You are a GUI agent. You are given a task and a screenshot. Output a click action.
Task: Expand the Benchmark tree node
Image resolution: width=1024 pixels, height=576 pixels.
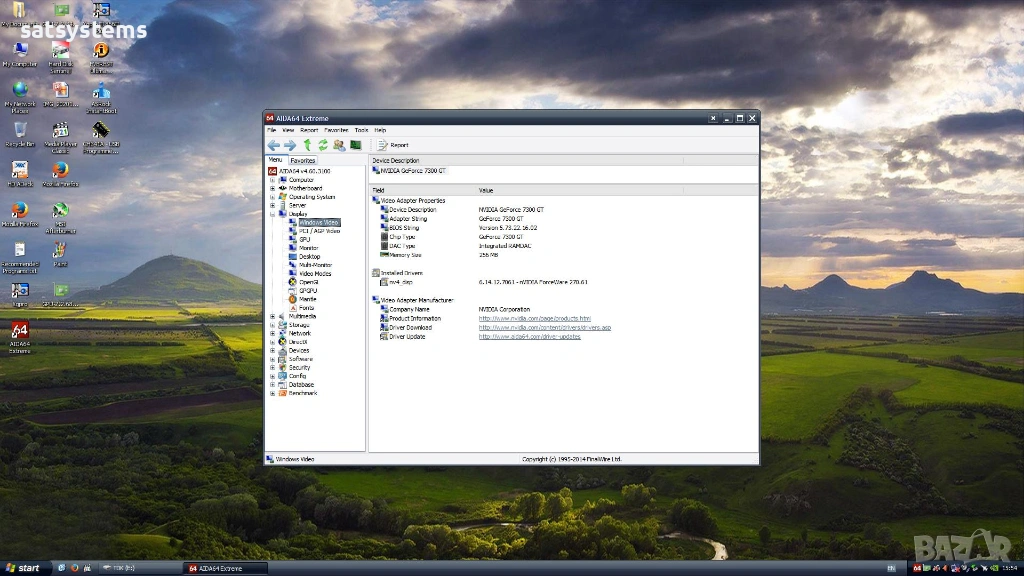272,393
